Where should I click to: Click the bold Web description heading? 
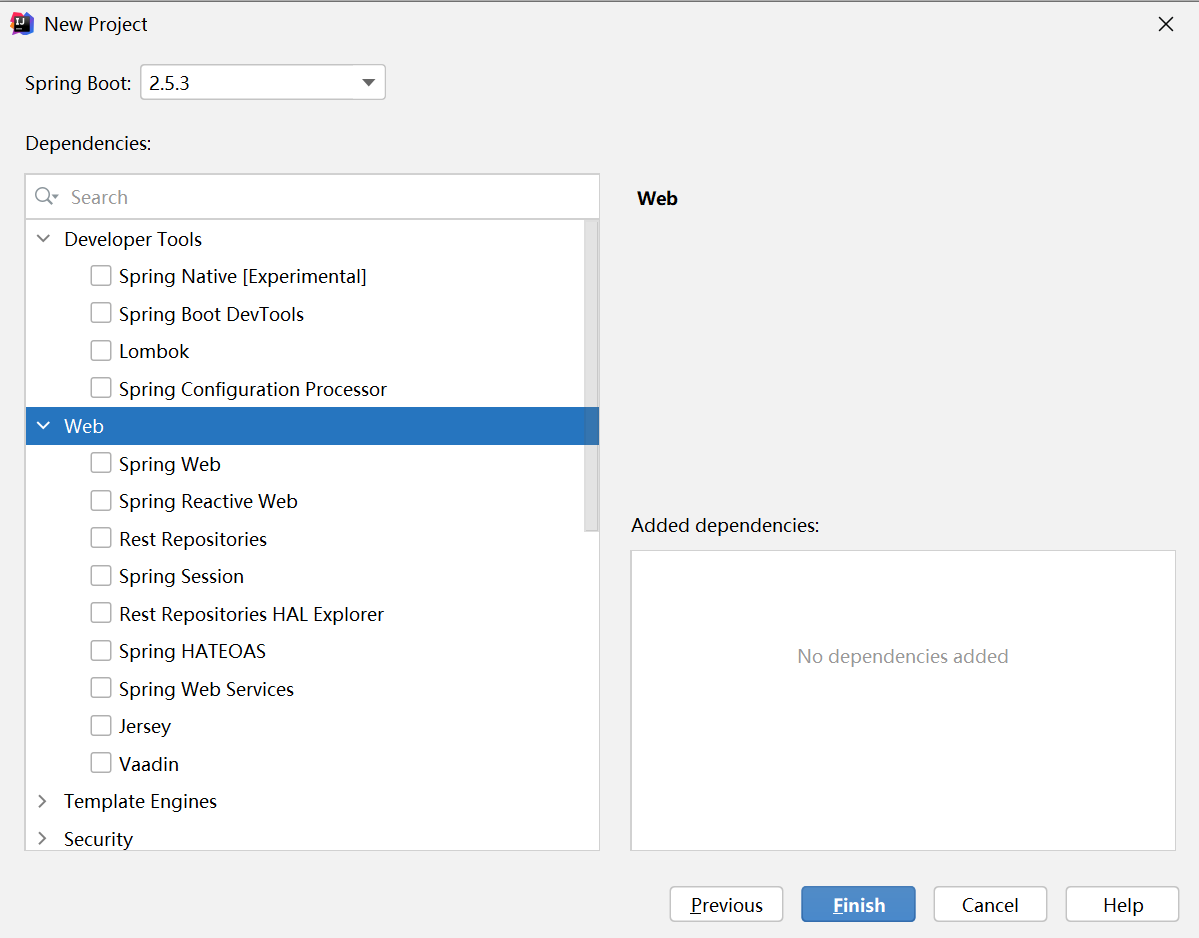657,198
